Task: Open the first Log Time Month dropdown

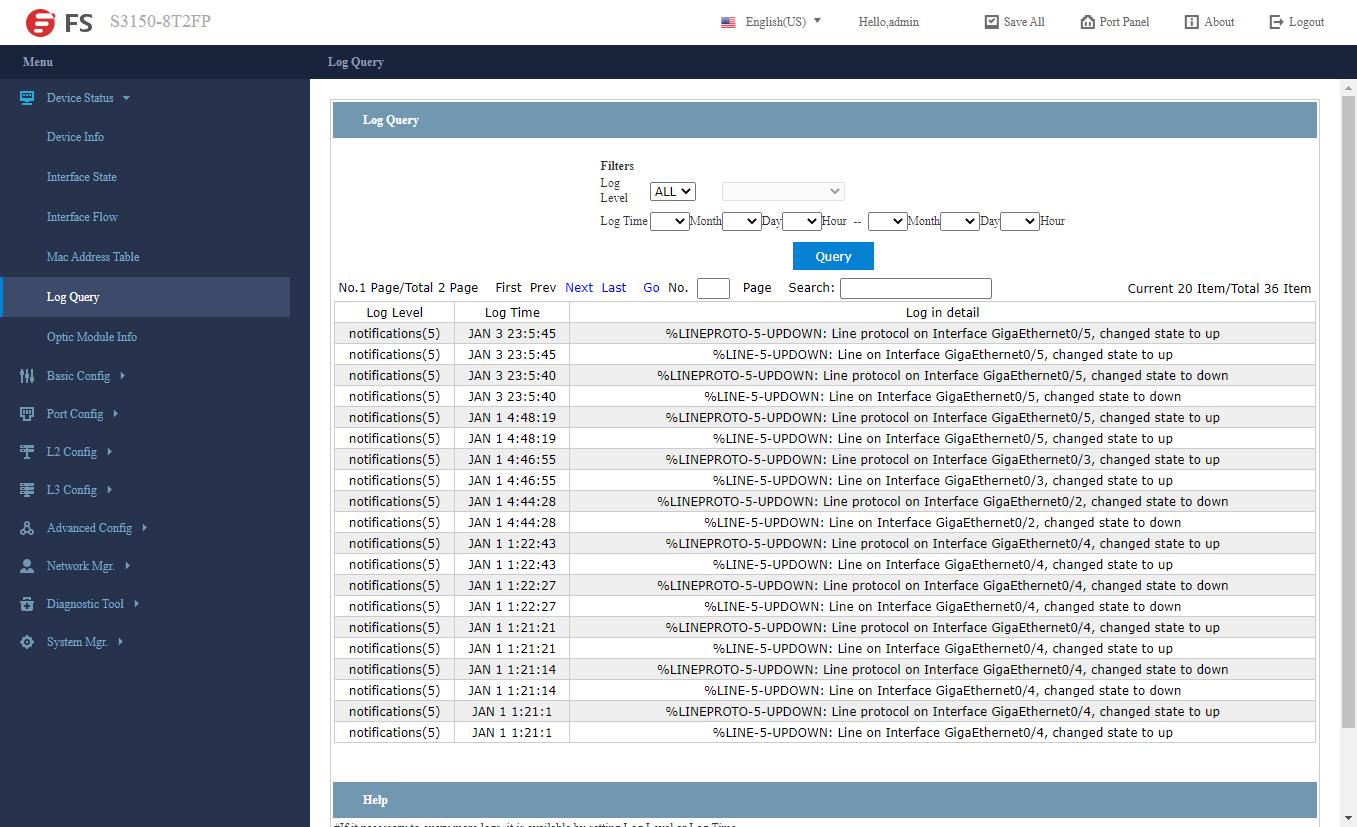Action: point(669,221)
